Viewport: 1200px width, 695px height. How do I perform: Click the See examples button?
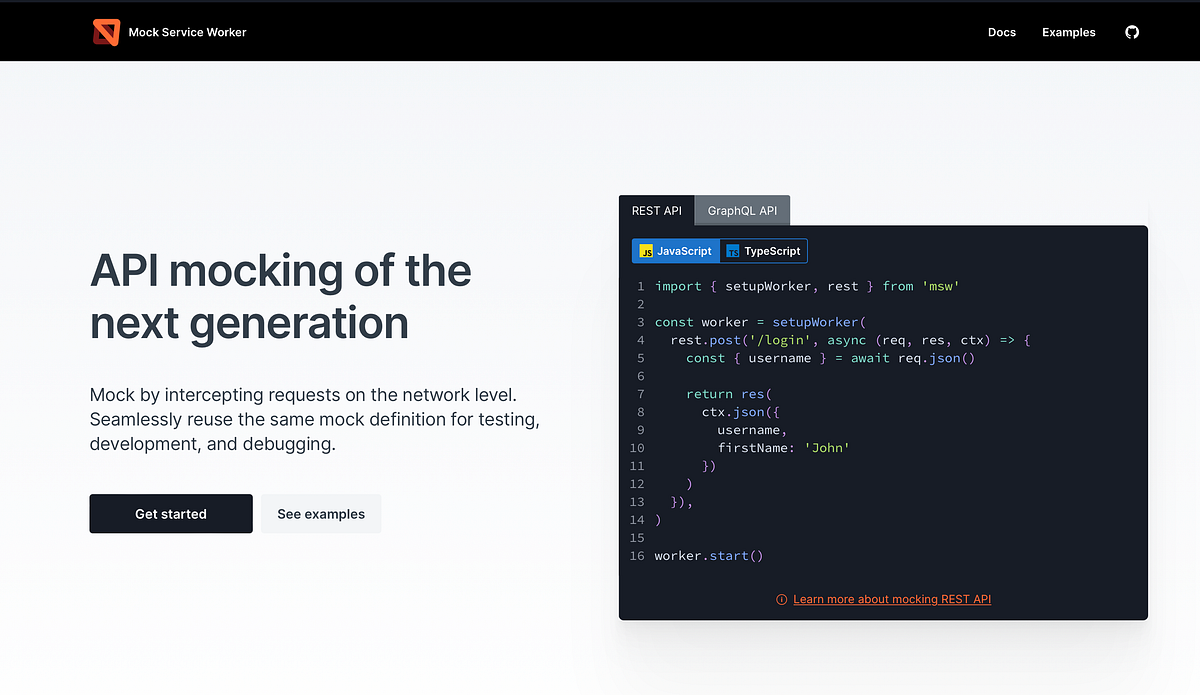click(321, 514)
